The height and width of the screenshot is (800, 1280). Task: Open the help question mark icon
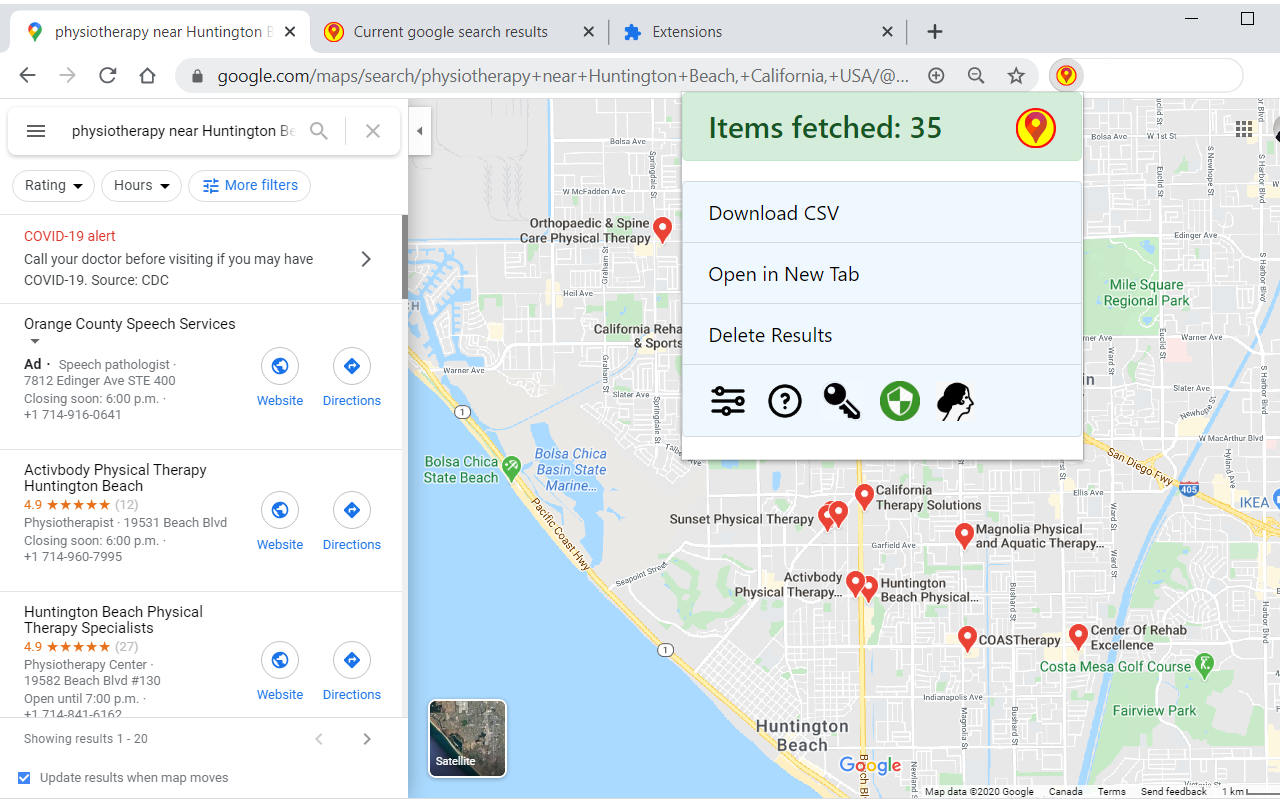click(785, 401)
